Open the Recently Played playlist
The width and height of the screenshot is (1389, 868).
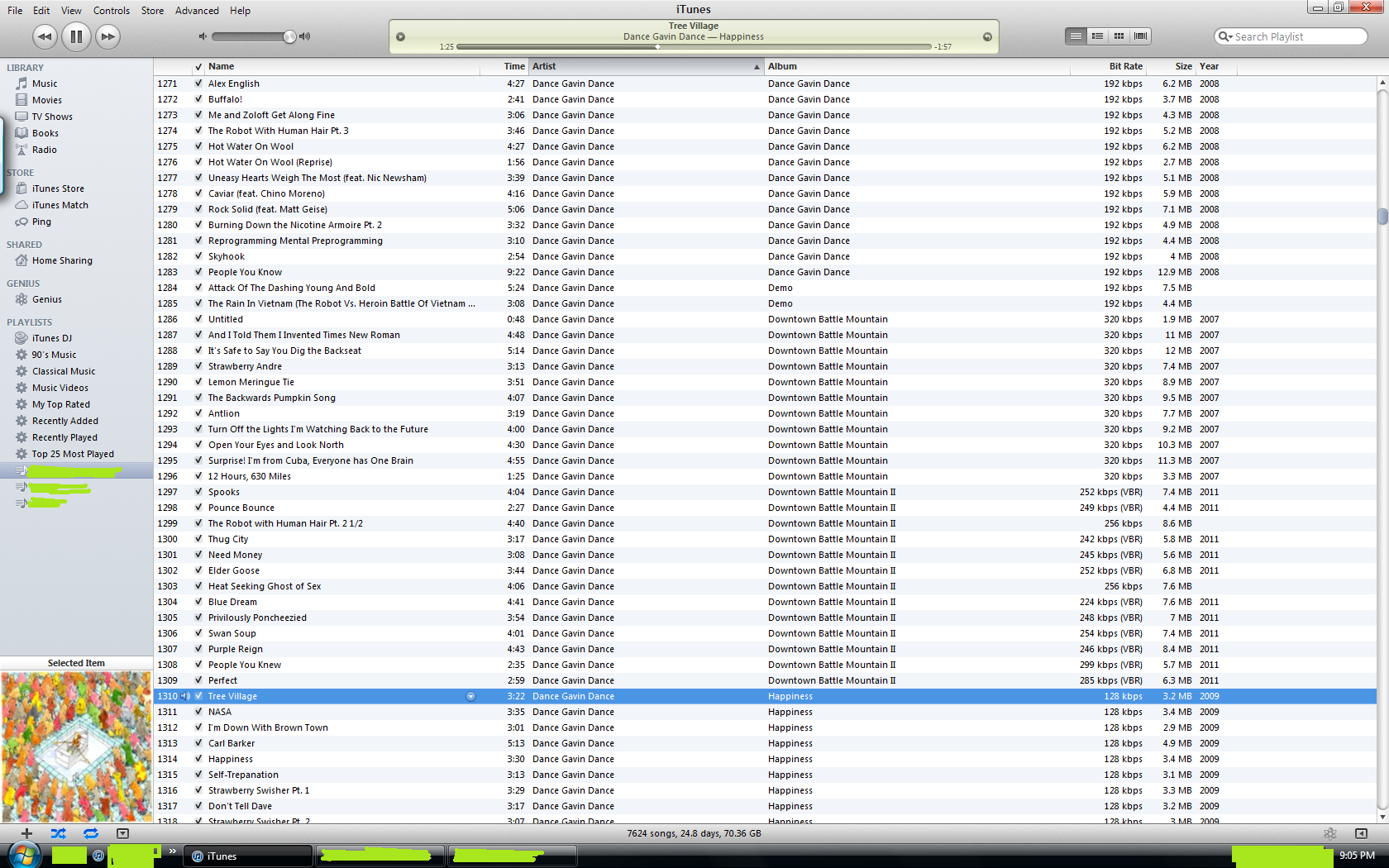coord(64,437)
